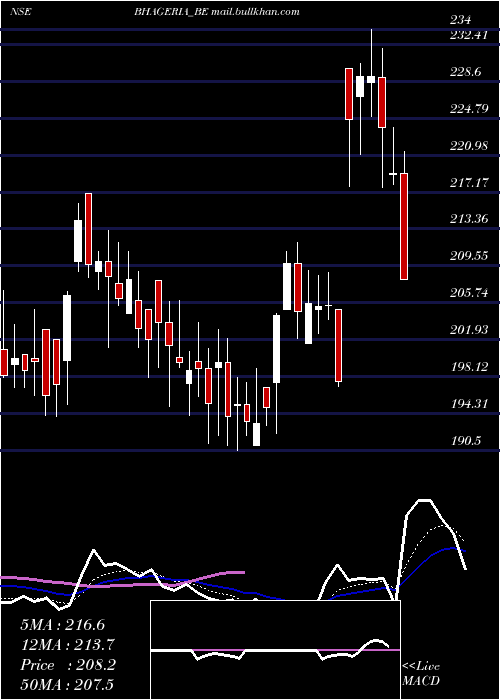
Task: Click the 194.31 price axis label
Action: (469, 404)
